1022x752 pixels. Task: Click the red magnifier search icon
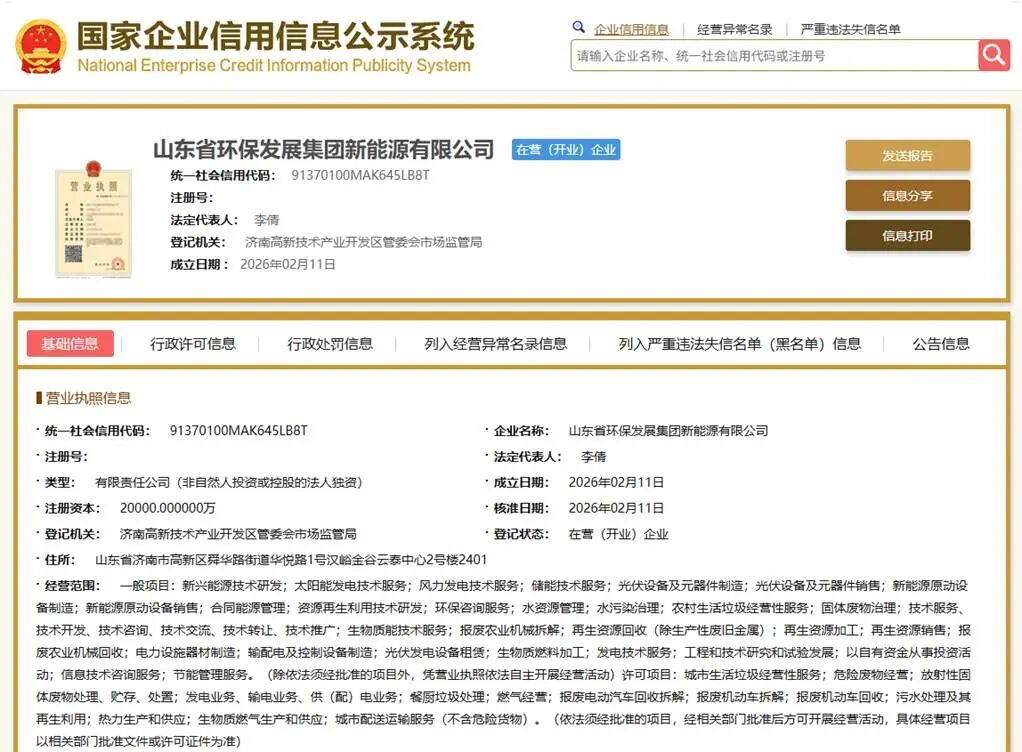point(993,56)
